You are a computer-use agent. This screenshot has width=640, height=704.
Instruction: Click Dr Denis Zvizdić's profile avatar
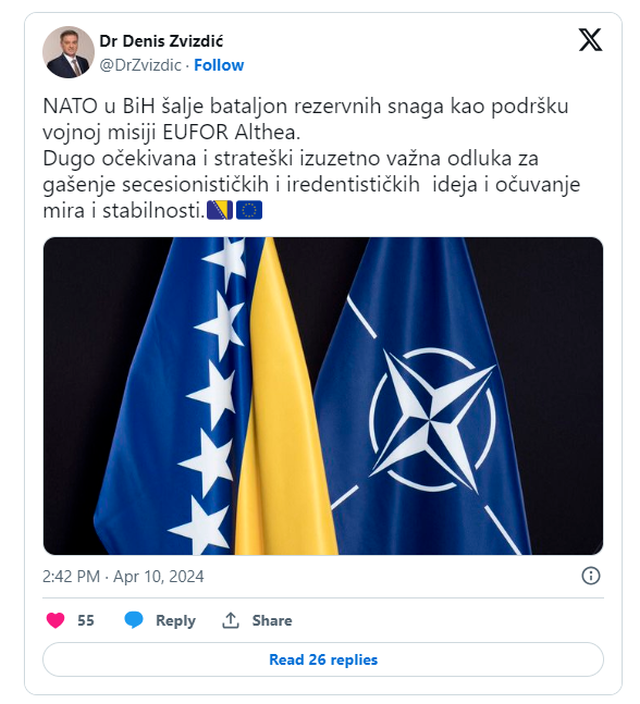[x=68, y=52]
